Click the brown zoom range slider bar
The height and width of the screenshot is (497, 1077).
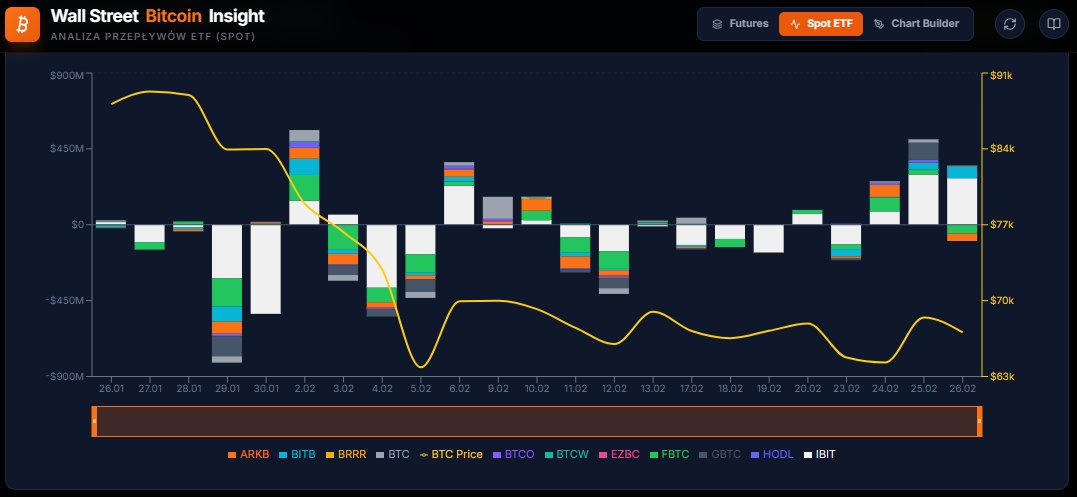(537, 421)
